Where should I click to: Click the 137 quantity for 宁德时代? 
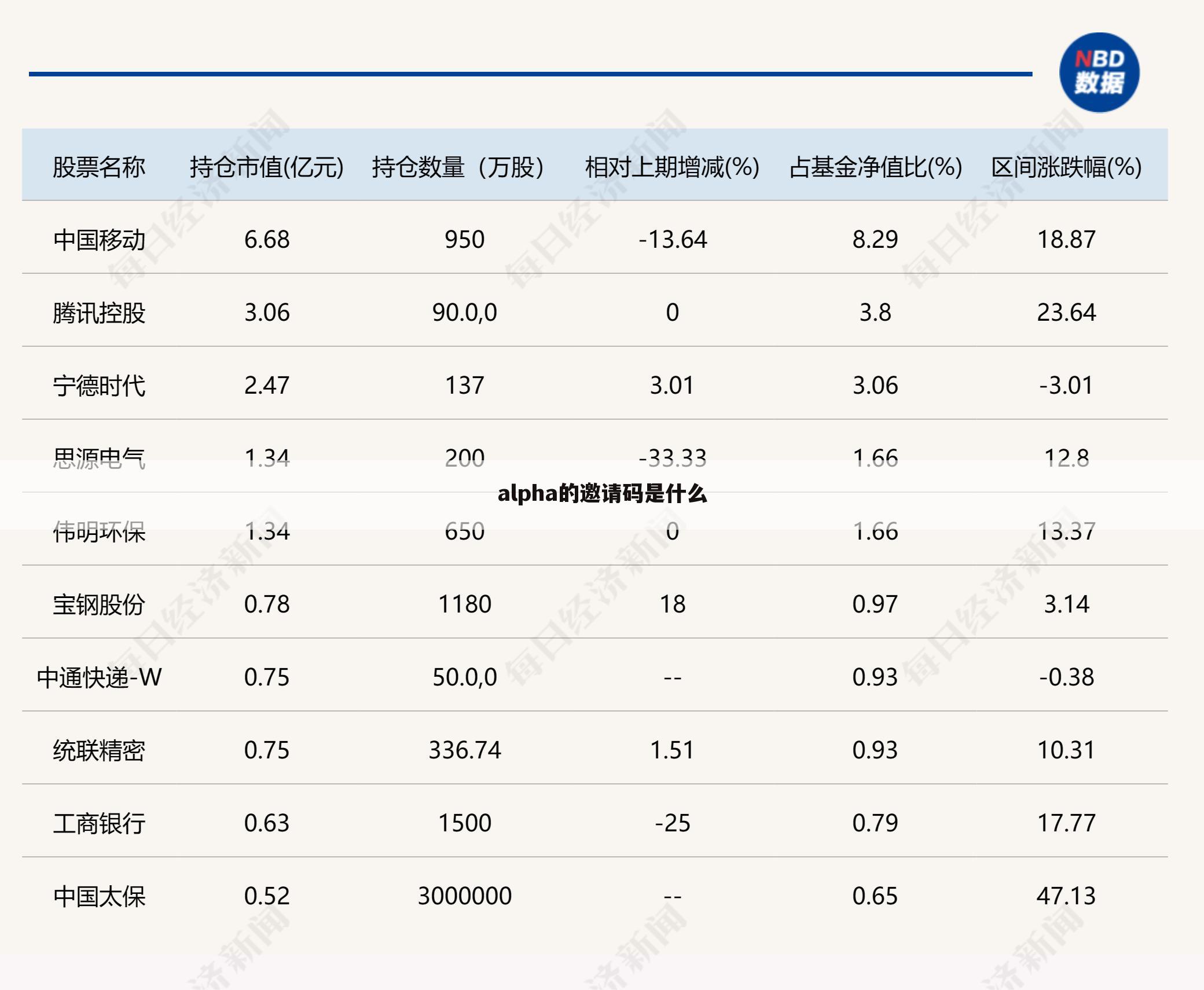pyautogui.click(x=464, y=386)
